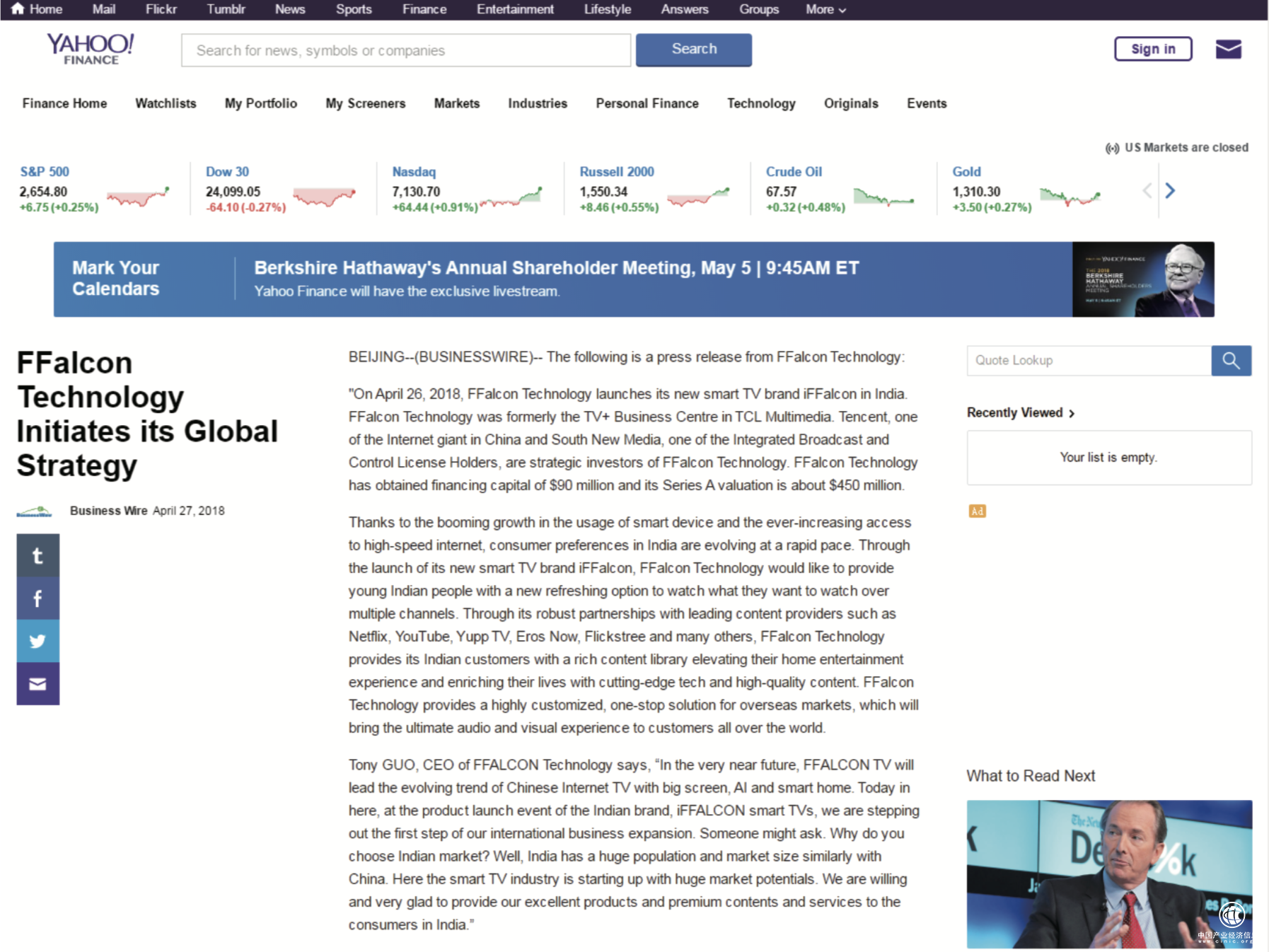
Task: Open Yahoo Mail envelope icon
Action: [x=1228, y=50]
